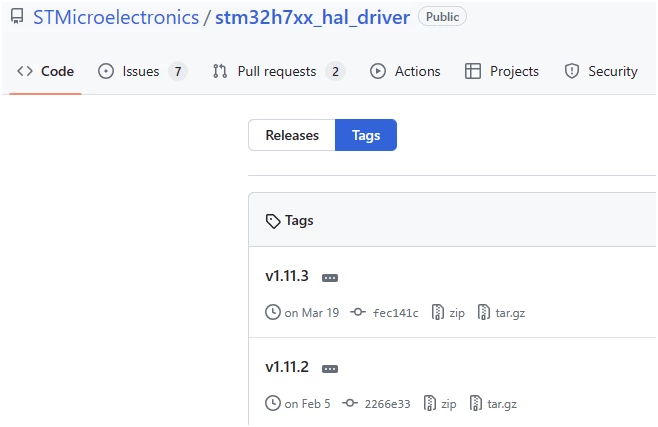Screen dimensions: 658x427
Task: Download zip archive of v1.11.2
Action: point(449,404)
